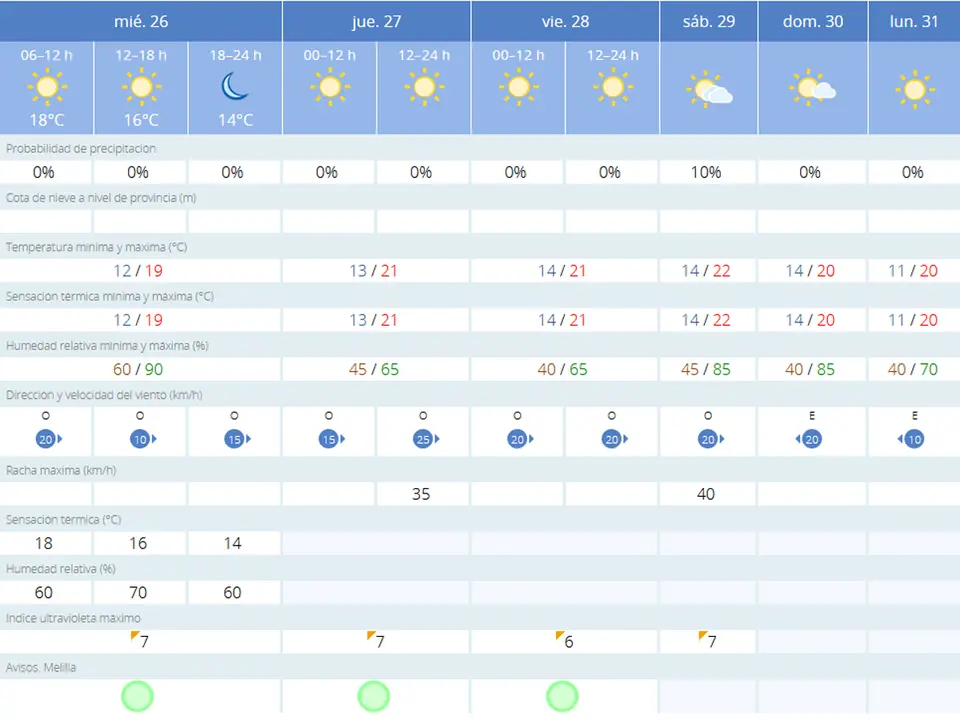This screenshot has width=960, height=720.
Task: Click the sun icon for jue. 27 12–24 h
Action: [424, 87]
